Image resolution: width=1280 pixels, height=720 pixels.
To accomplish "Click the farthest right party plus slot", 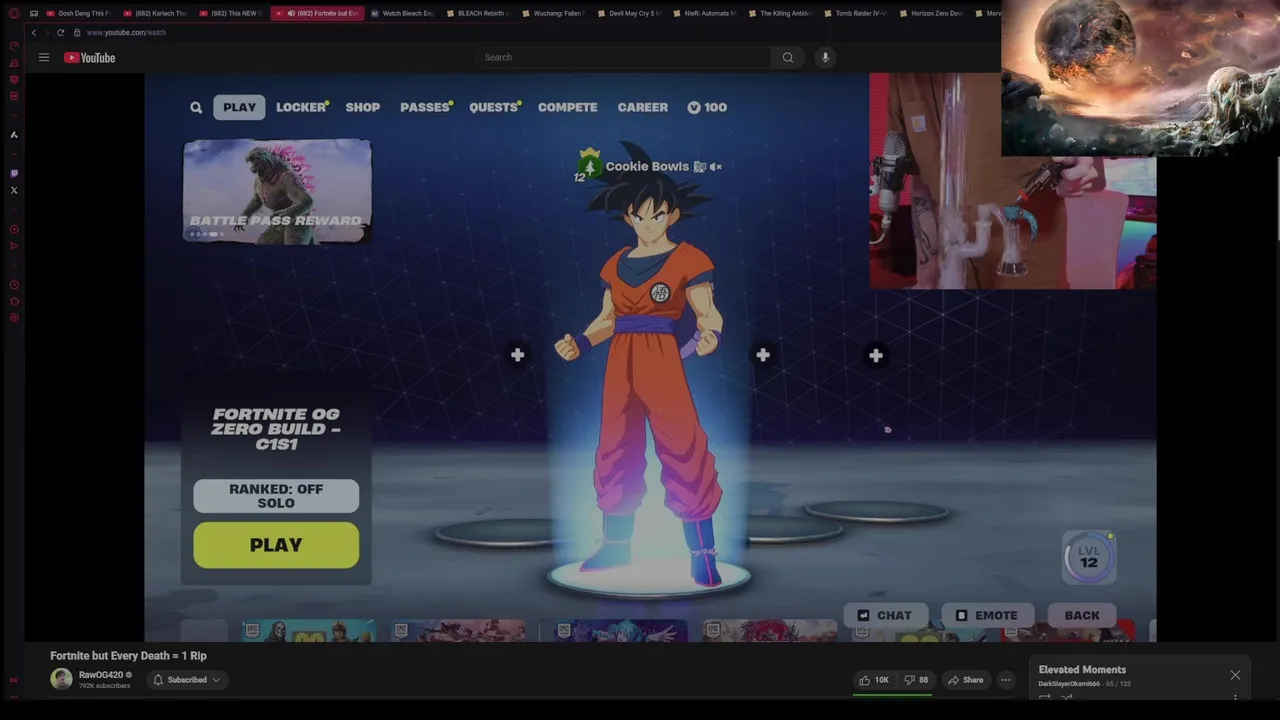I will 876,355.
